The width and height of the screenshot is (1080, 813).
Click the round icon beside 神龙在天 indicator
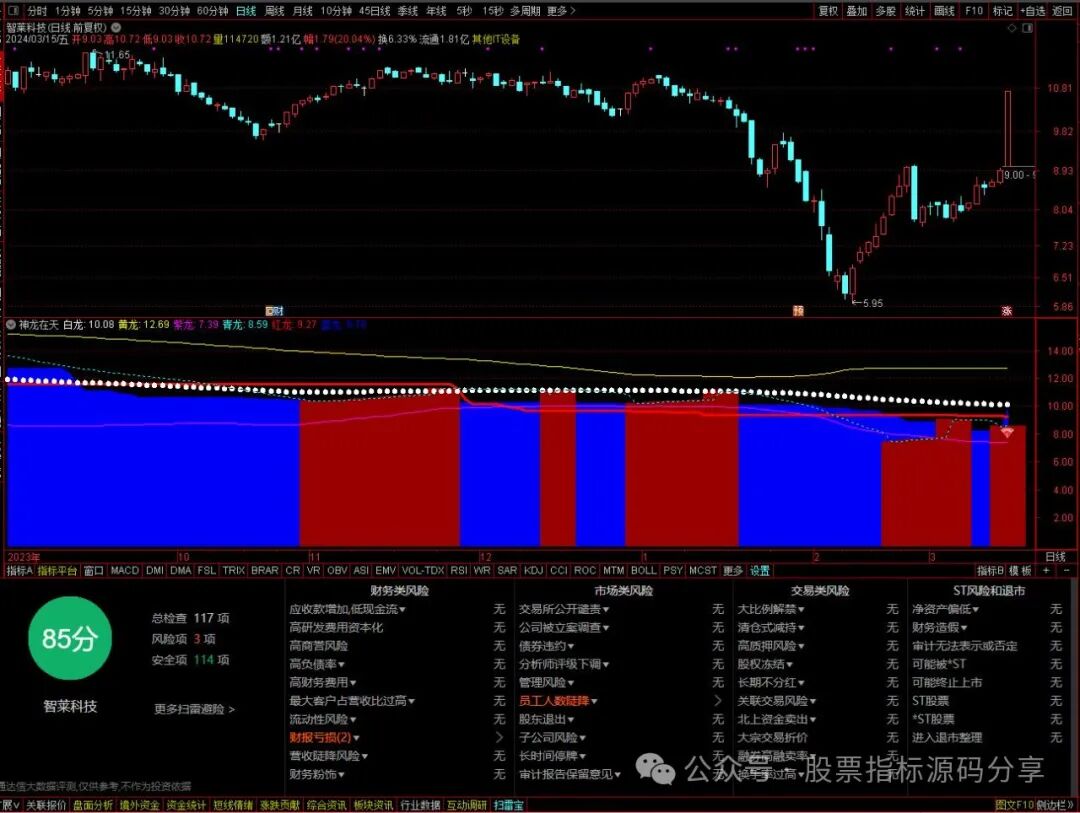(11, 325)
